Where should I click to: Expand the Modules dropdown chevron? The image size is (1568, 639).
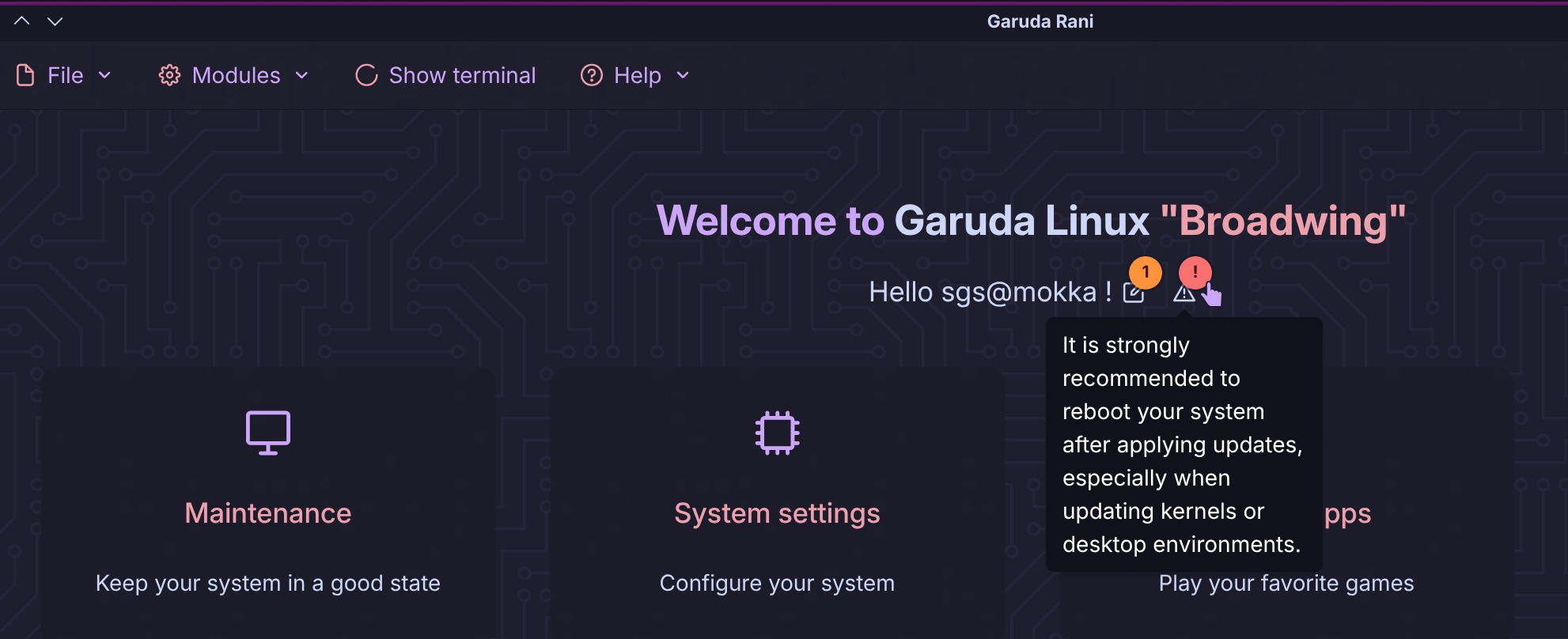click(x=301, y=75)
